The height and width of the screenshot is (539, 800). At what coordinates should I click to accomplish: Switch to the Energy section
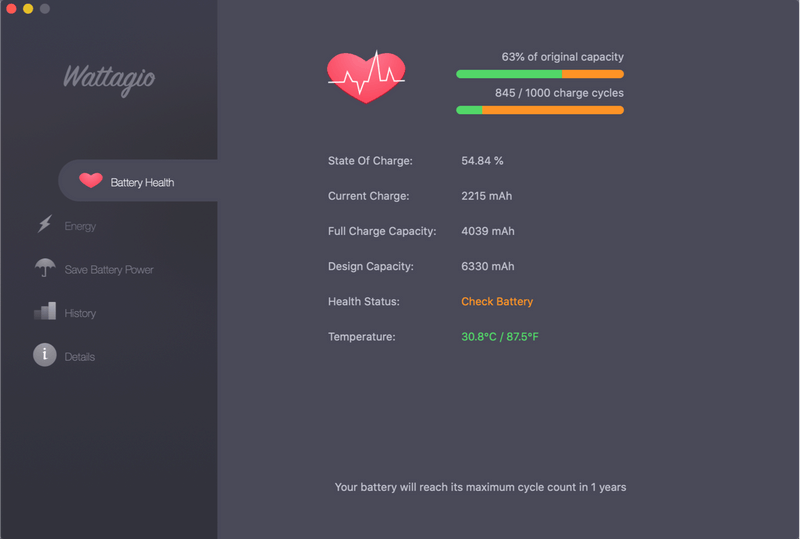click(x=80, y=226)
